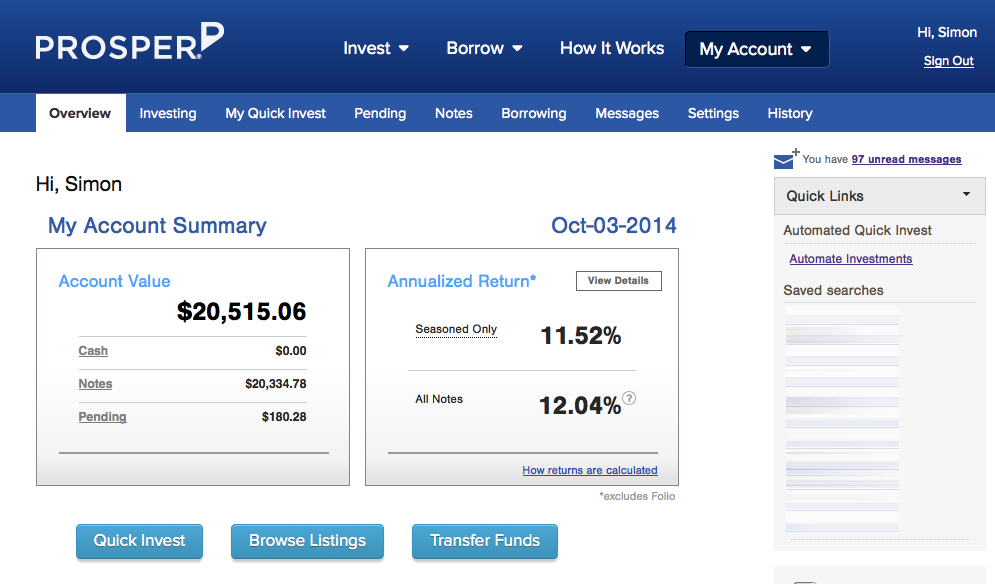
Task: Select the Overview tab
Action: pos(81,113)
